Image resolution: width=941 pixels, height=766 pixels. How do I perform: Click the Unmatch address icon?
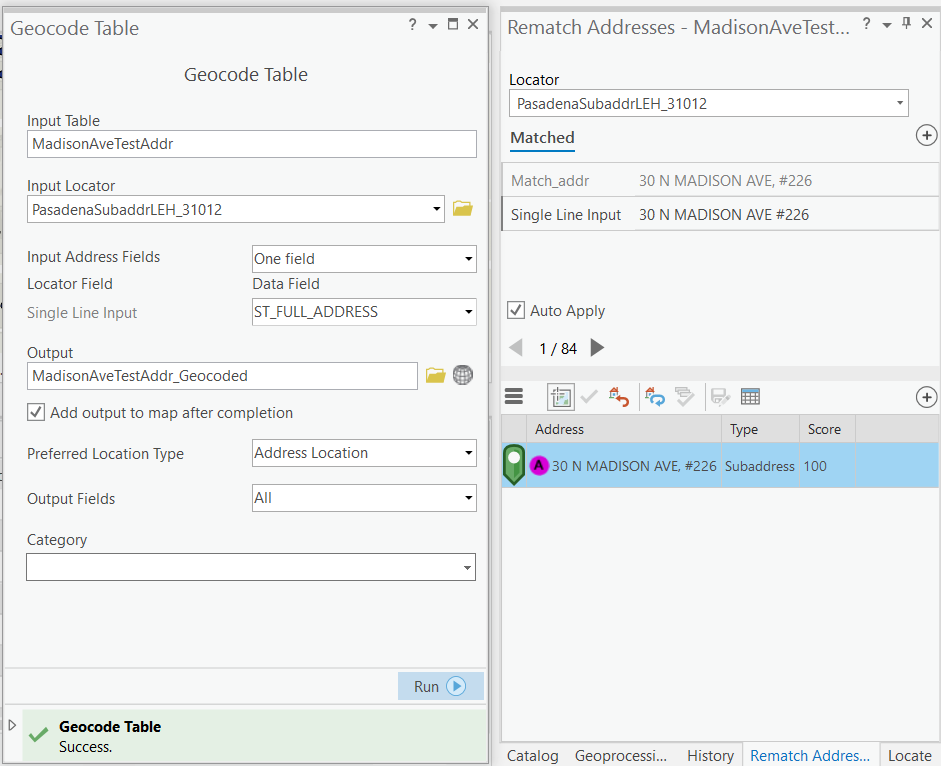point(618,397)
